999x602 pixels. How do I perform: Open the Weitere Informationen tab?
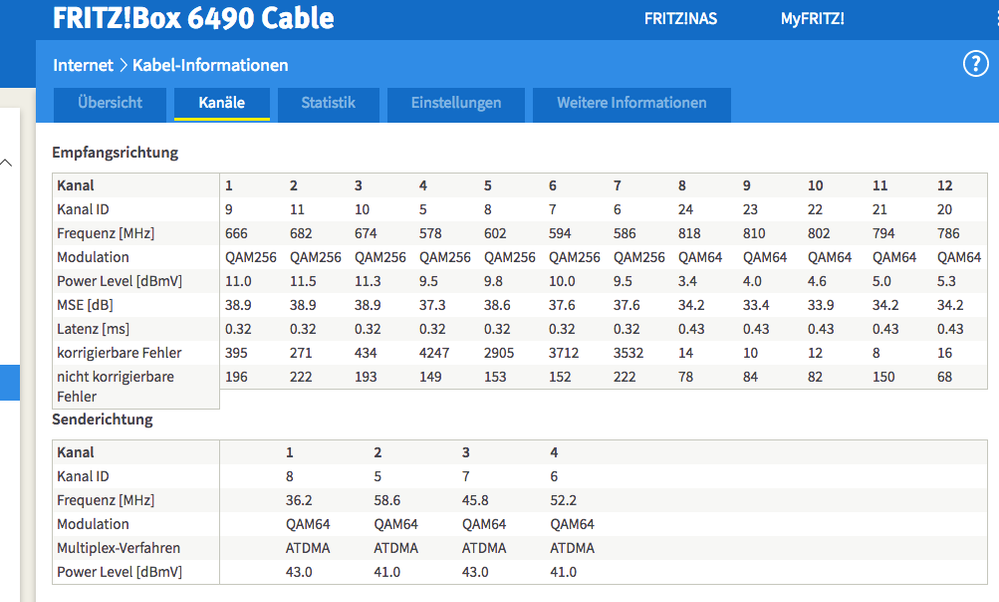[631, 103]
